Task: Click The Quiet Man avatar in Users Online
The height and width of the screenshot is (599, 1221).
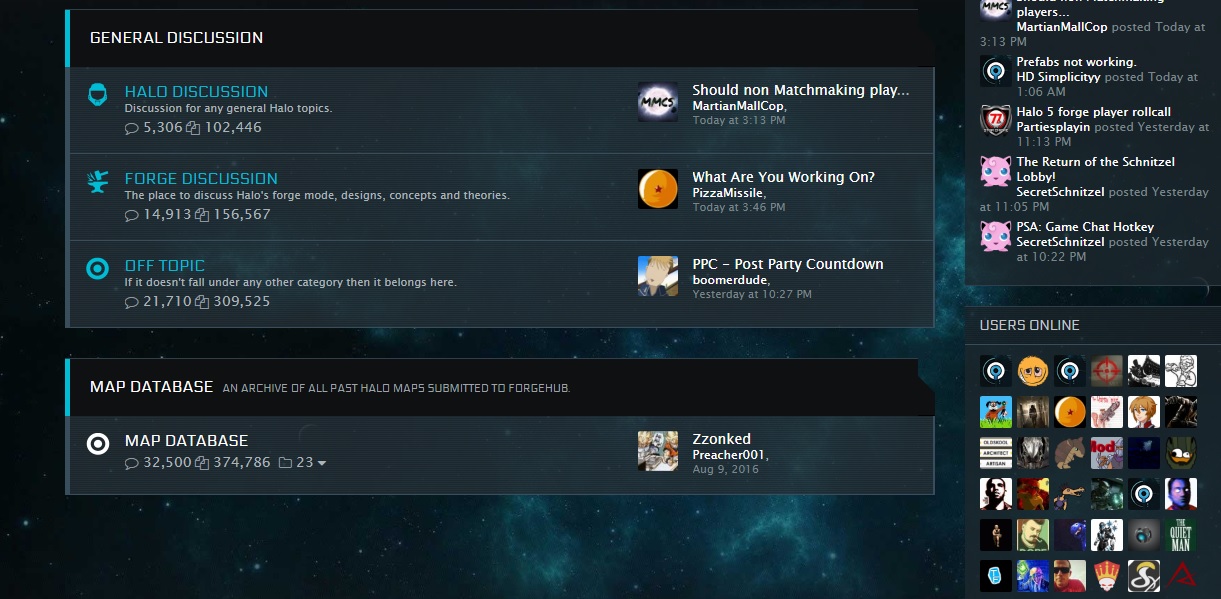Action: coord(1181,534)
